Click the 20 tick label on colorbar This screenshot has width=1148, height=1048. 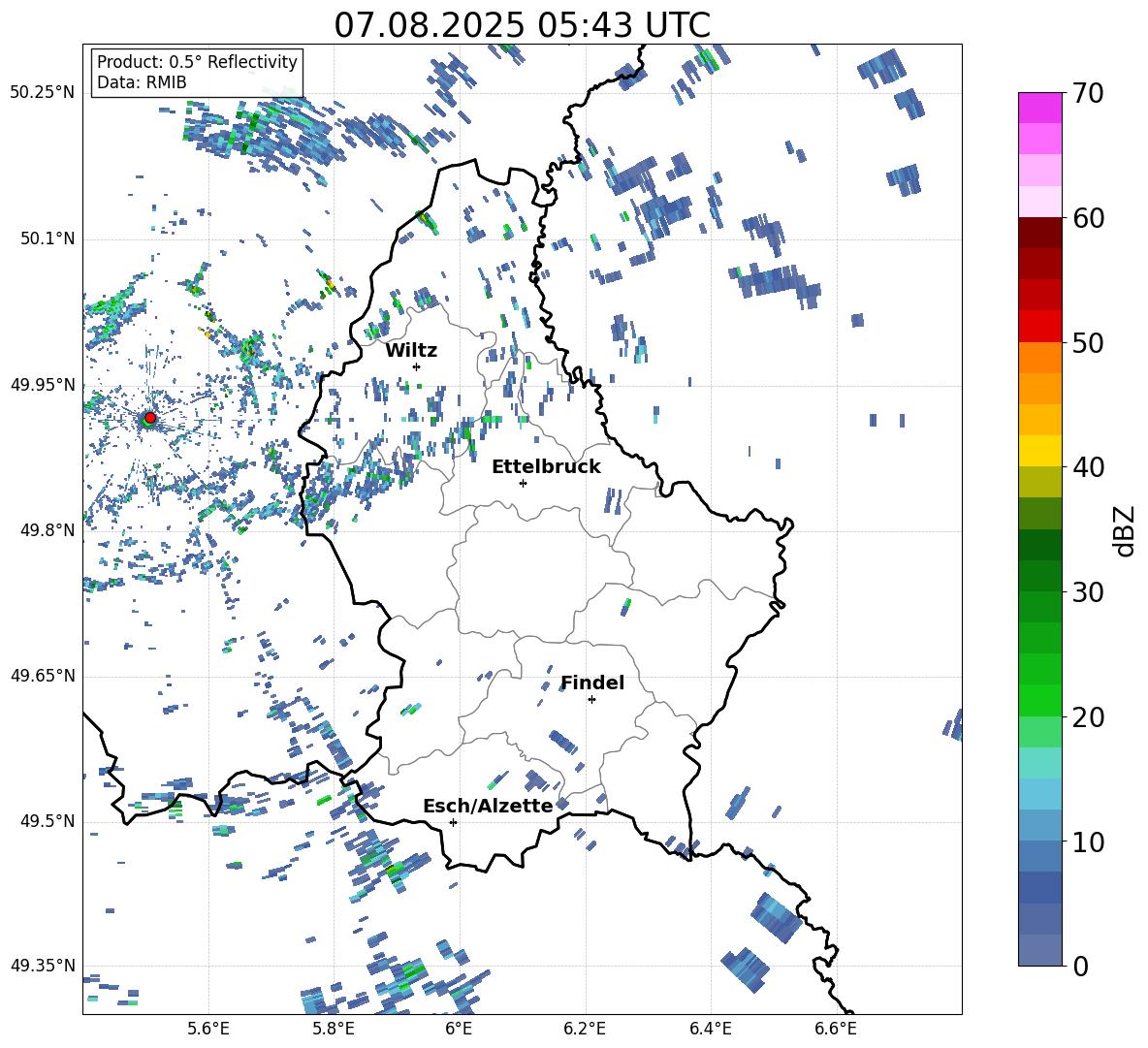tap(1088, 717)
